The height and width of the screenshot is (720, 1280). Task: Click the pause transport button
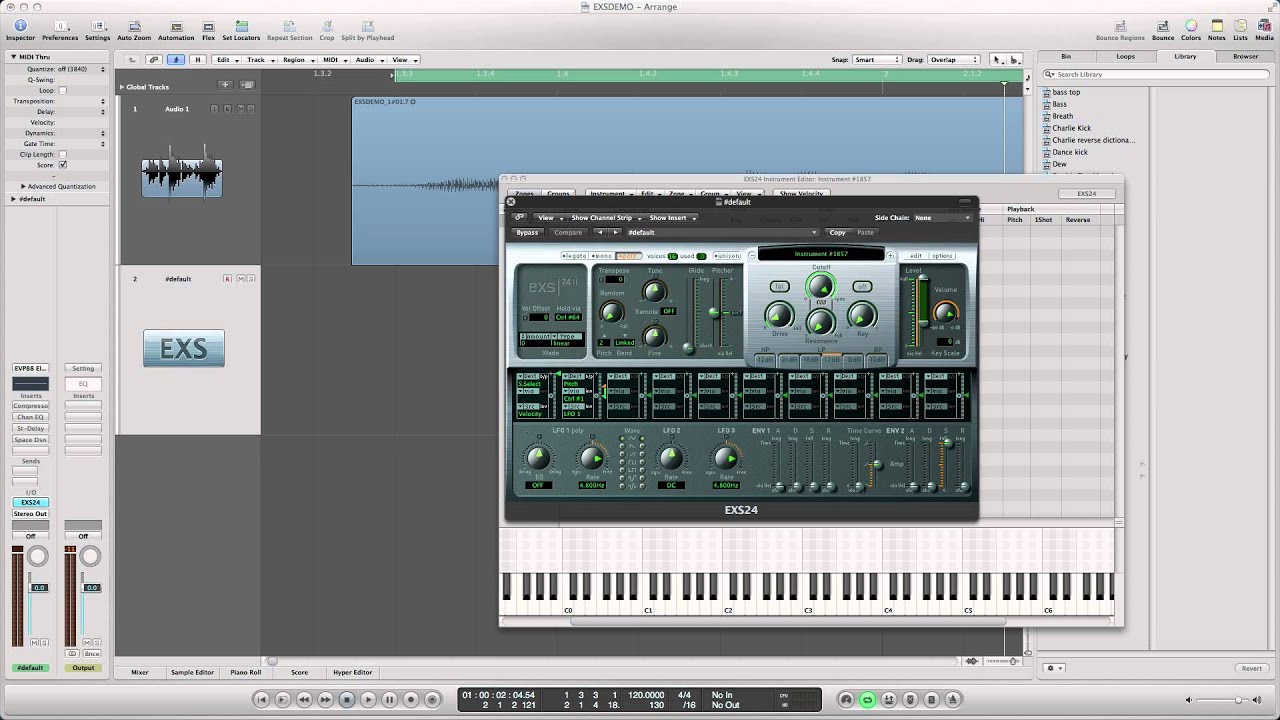(x=389, y=700)
